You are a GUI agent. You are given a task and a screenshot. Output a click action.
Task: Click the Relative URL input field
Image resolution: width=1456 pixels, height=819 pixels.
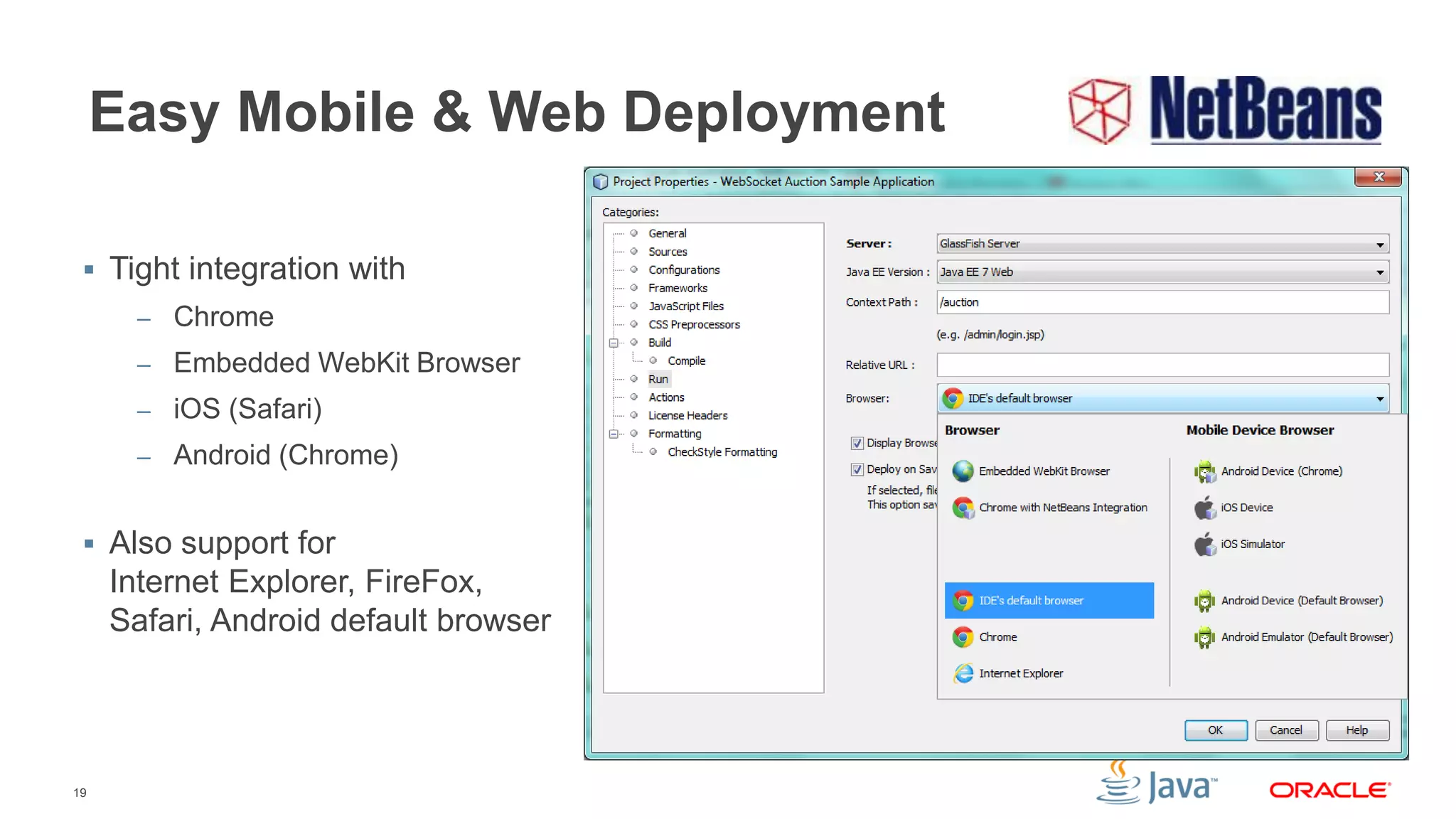coord(1163,365)
